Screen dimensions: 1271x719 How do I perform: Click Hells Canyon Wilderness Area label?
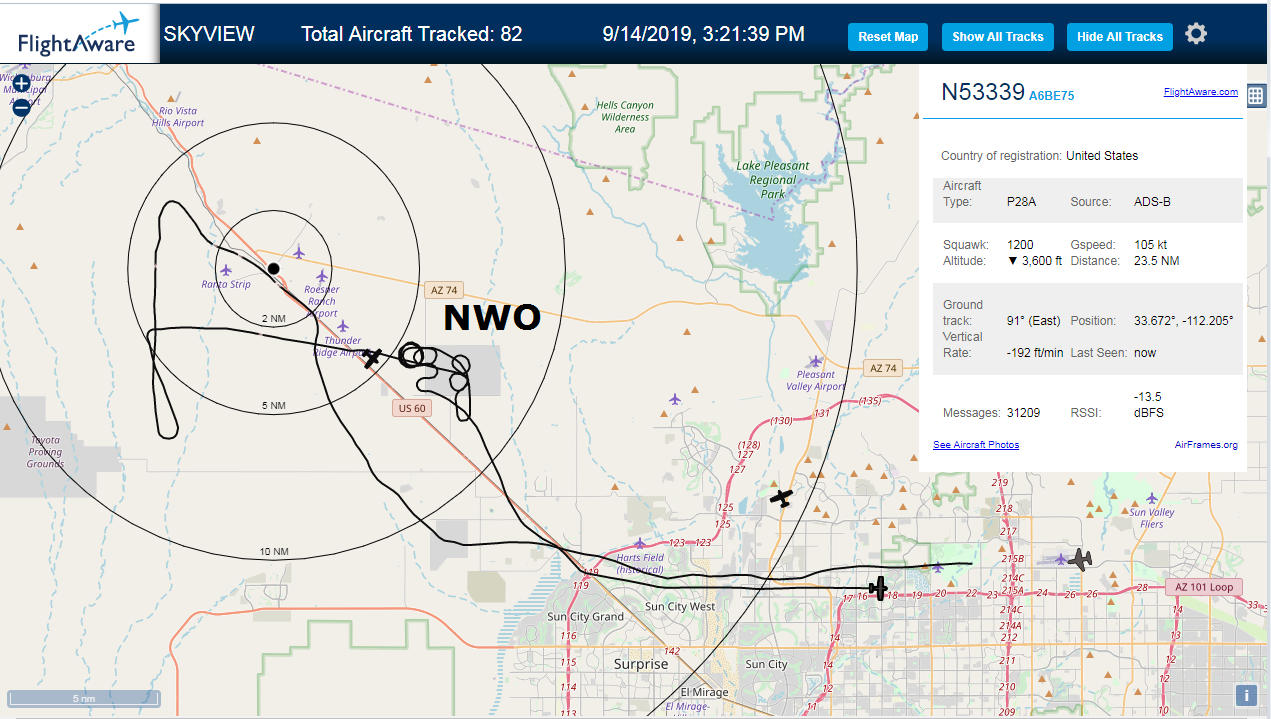coord(625,117)
